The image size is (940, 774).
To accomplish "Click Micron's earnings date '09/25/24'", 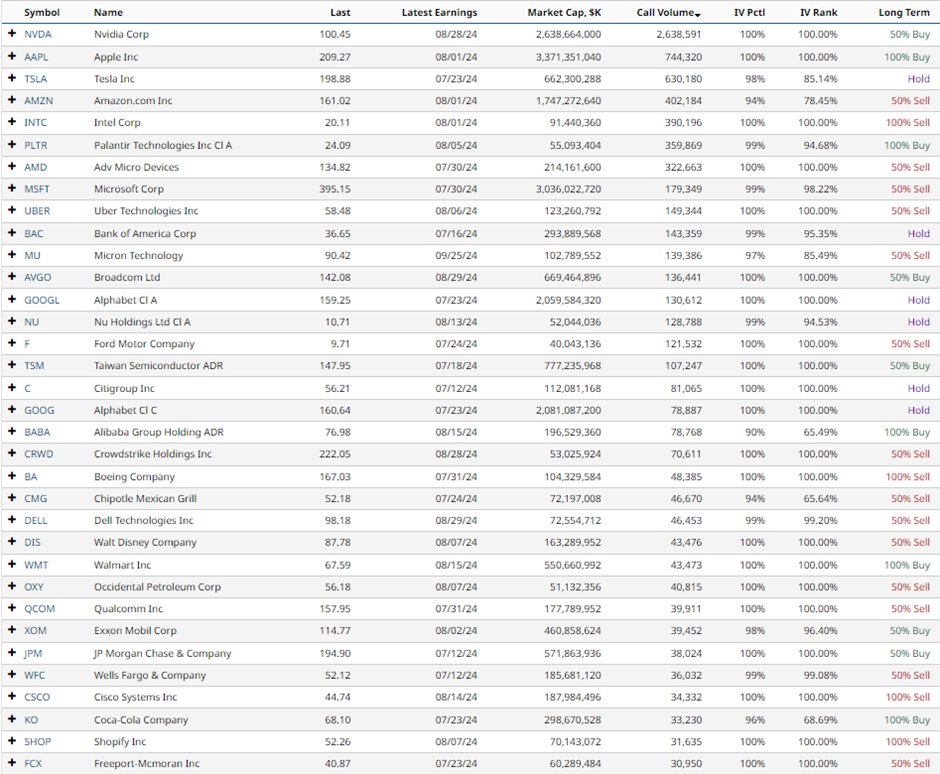I will point(456,255).
